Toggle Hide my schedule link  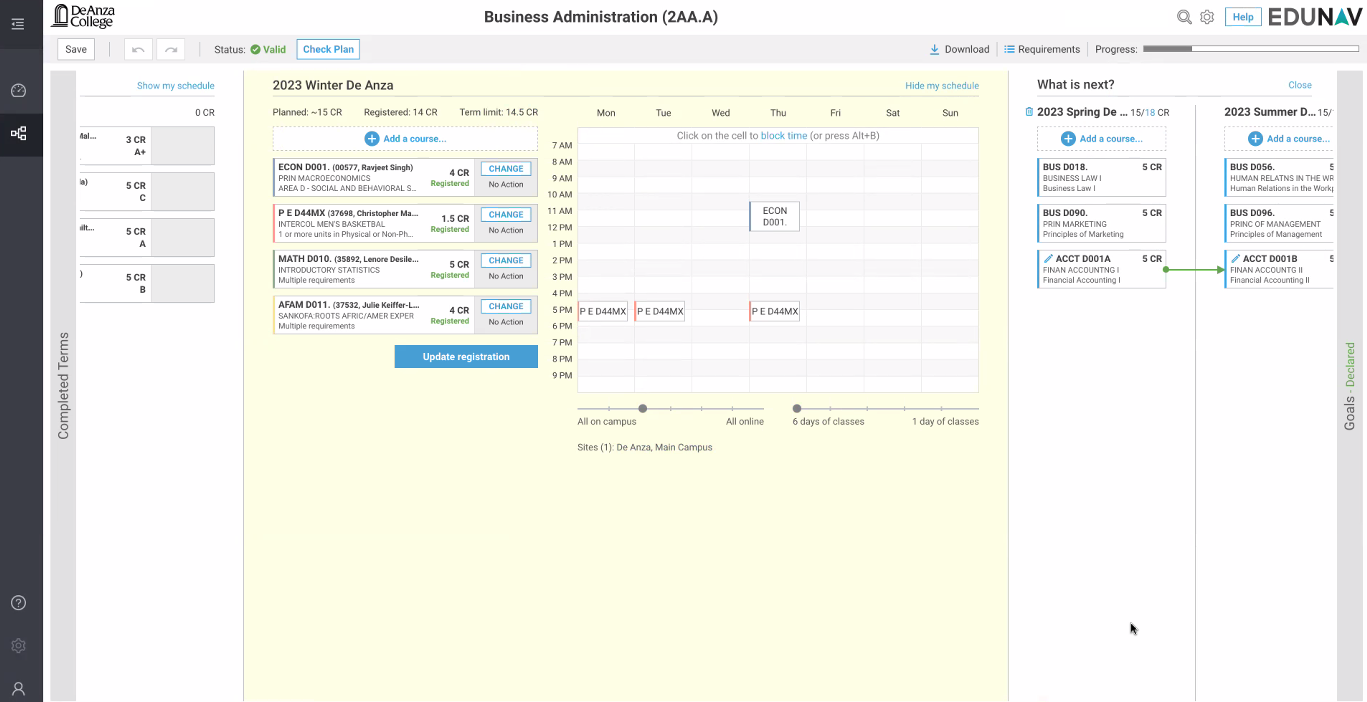(941, 86)
